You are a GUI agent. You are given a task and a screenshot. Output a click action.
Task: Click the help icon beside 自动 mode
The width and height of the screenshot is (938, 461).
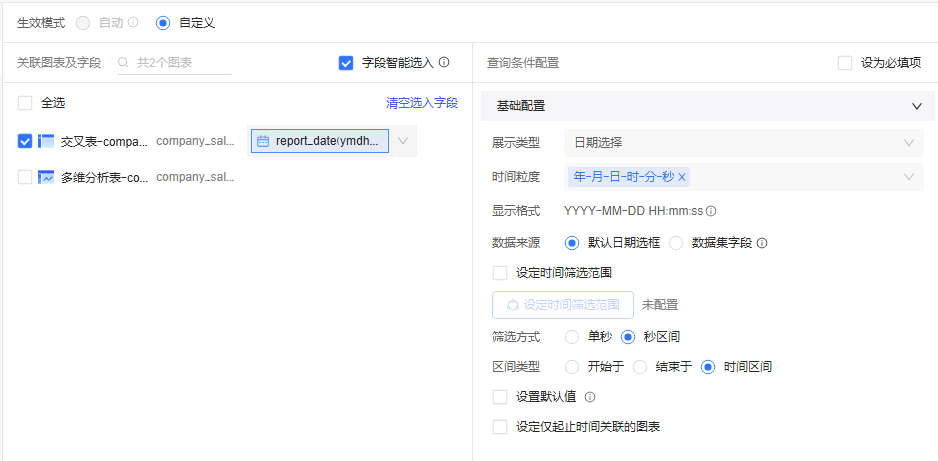(x=133, y=22)
